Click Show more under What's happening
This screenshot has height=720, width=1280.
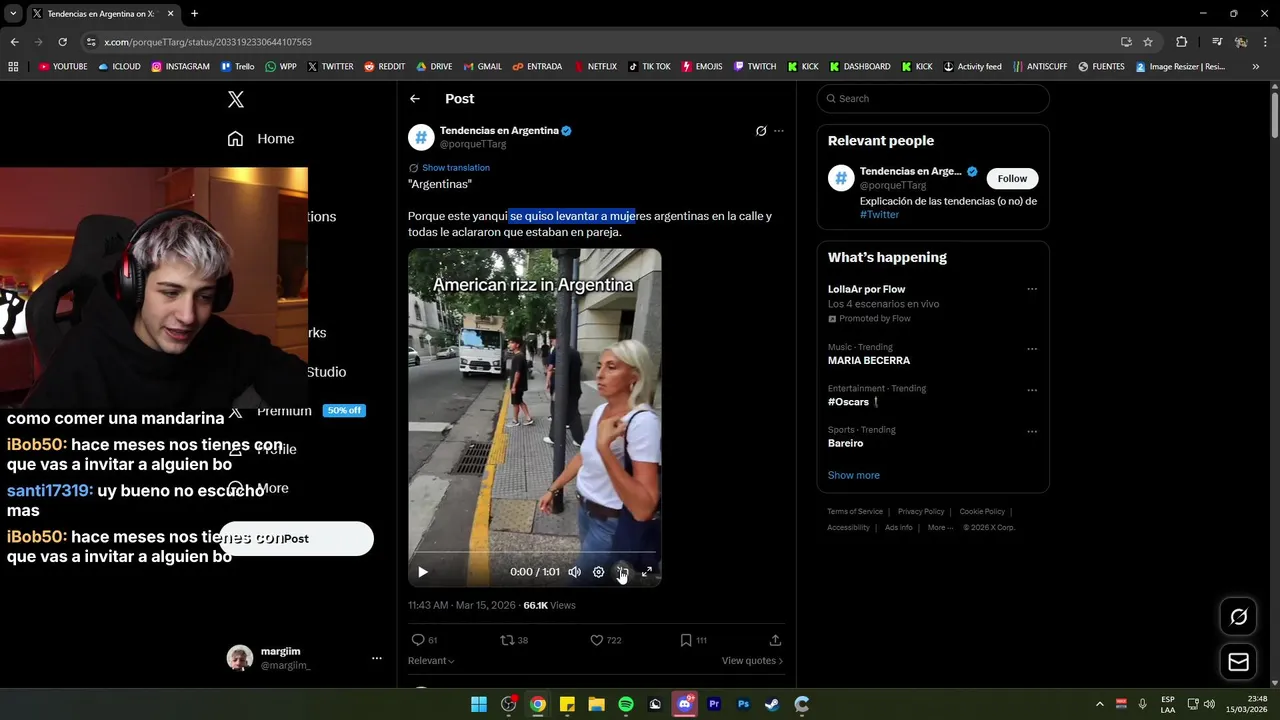click(853, 475)
